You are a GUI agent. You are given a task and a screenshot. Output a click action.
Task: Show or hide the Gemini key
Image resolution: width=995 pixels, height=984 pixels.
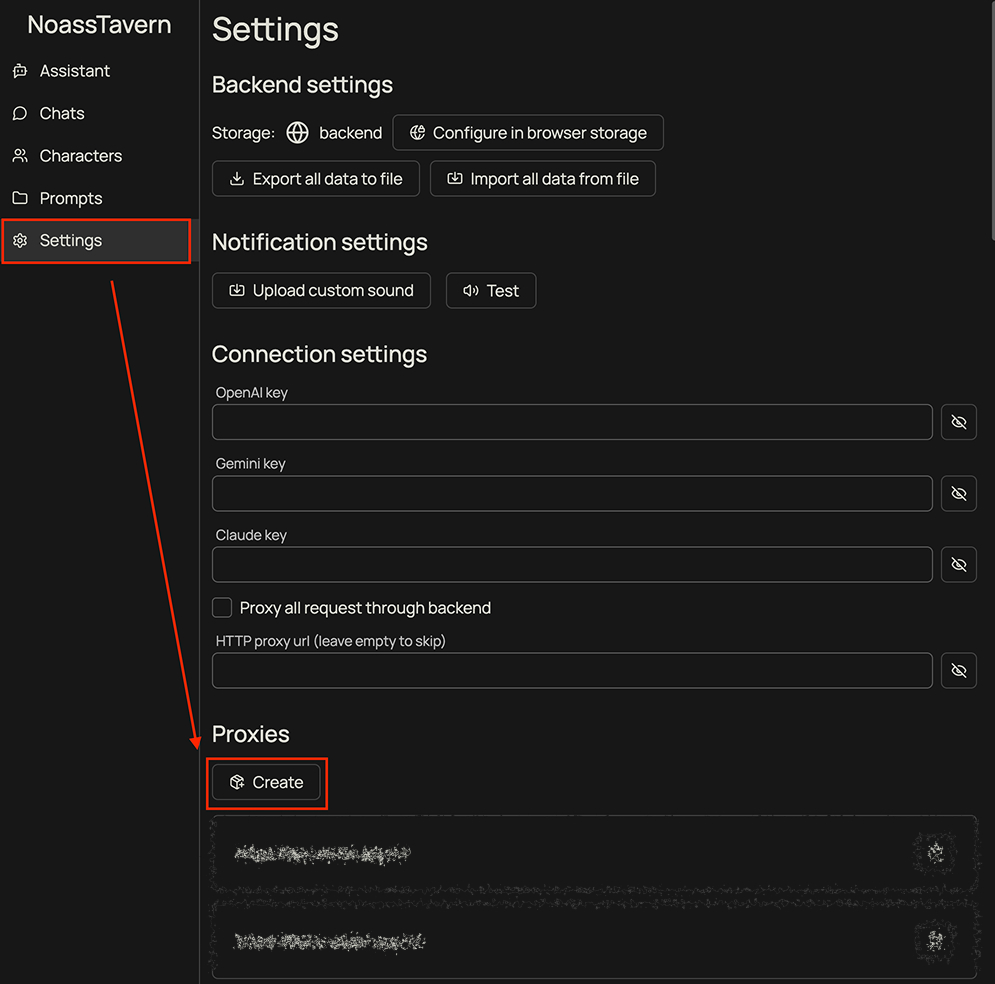[x=958, y=493]
